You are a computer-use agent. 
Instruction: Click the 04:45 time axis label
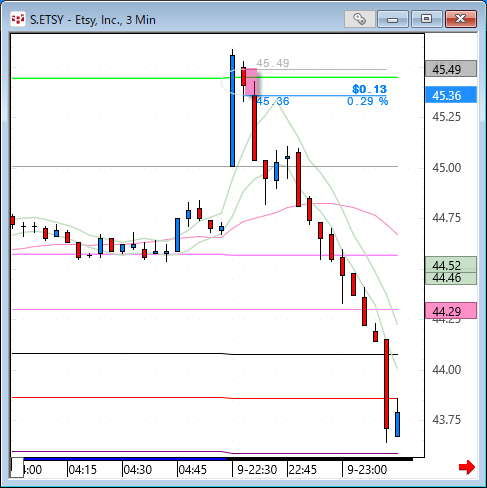point(192,470)
